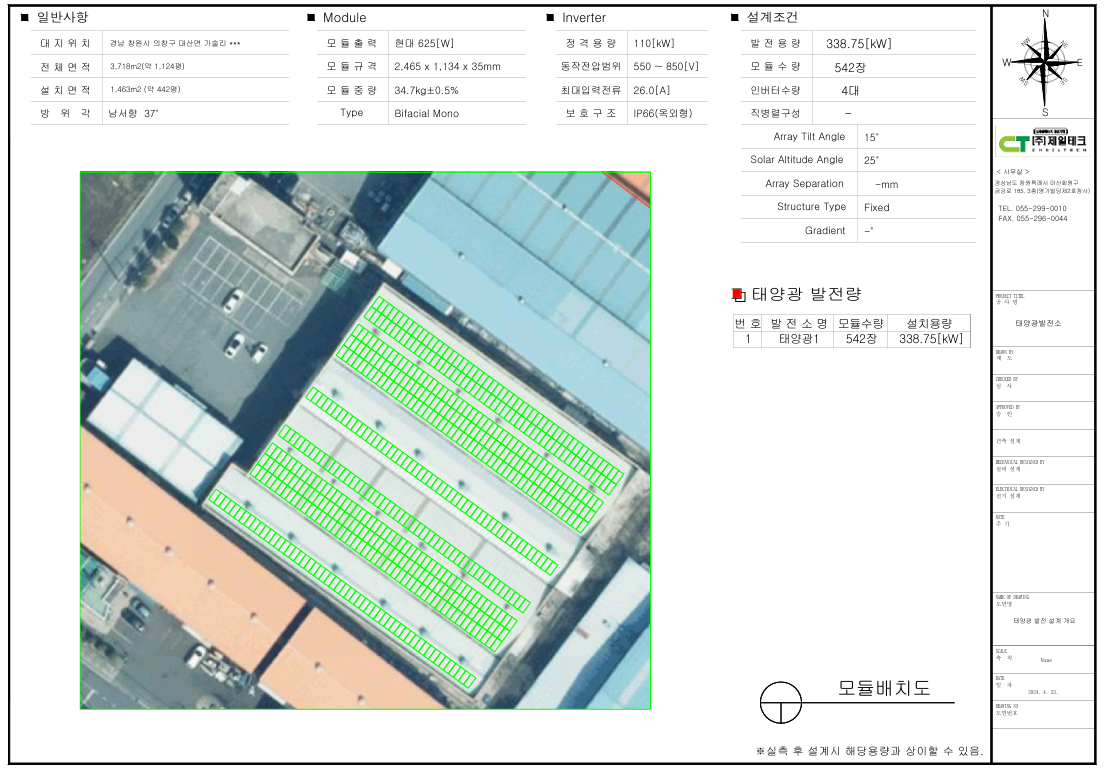This screenshot has width=1105, height=770.
Task: Click the Structure Type Fixed value
Action: click(876, 207)
